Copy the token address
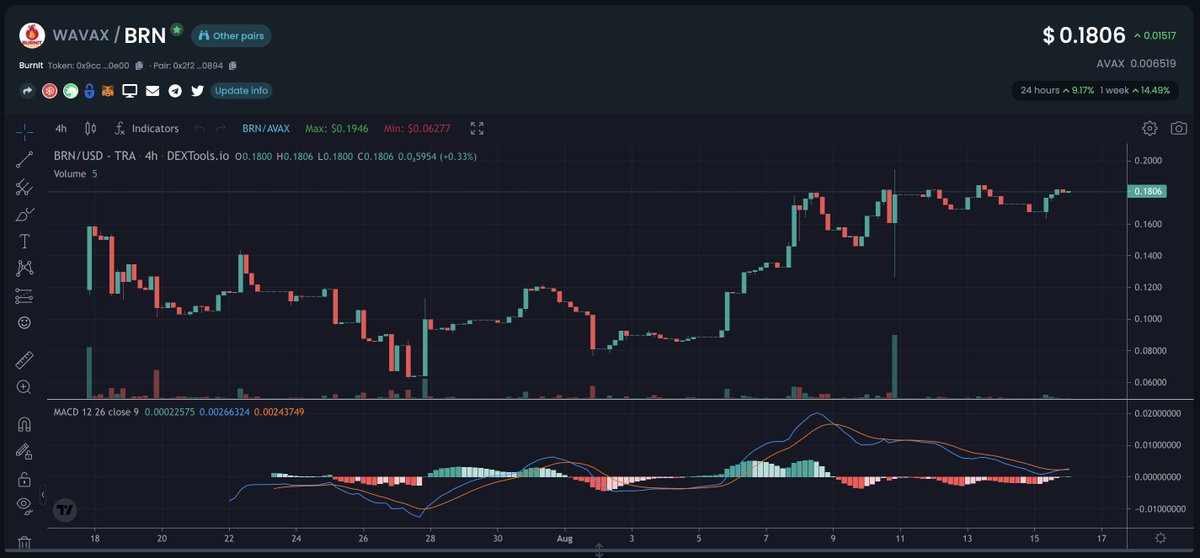1200x558 pixels. tap(139, 66)
